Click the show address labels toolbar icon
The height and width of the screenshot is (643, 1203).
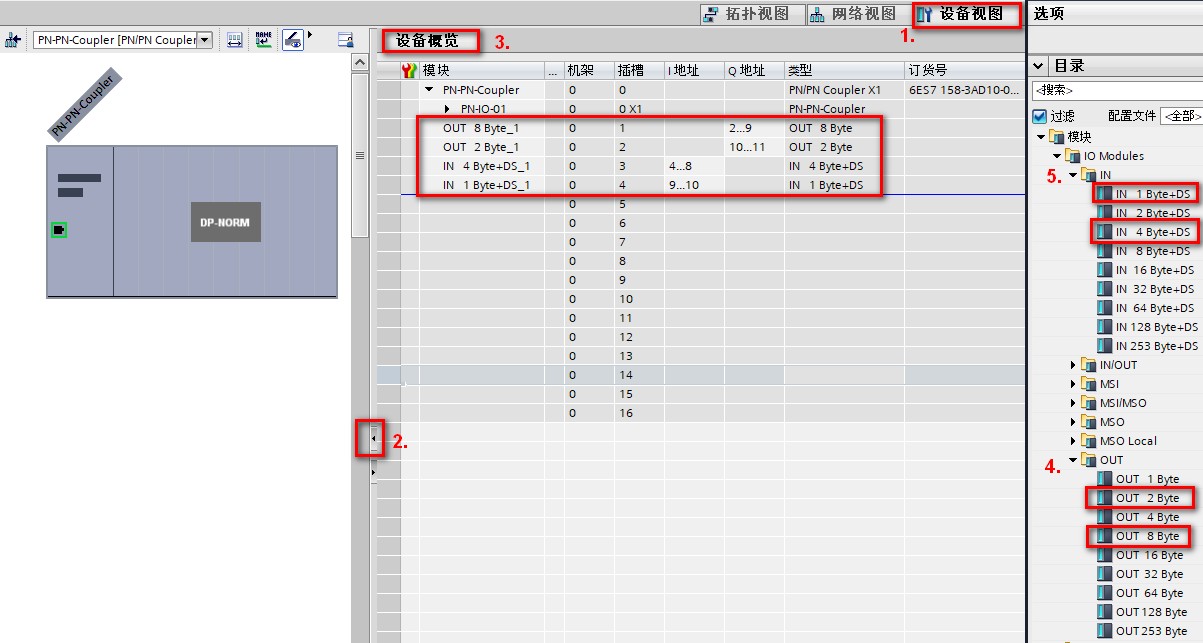point(235,40)
